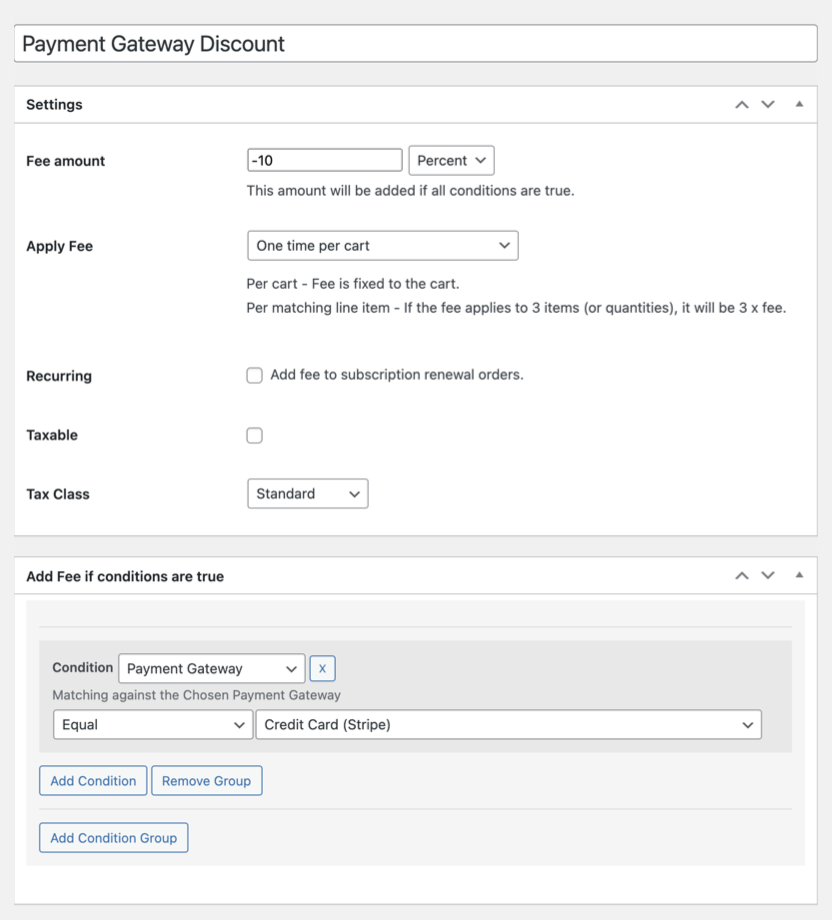Open the Percent fee type dropdown
This screenshot has height=920, width=832.
451,161
